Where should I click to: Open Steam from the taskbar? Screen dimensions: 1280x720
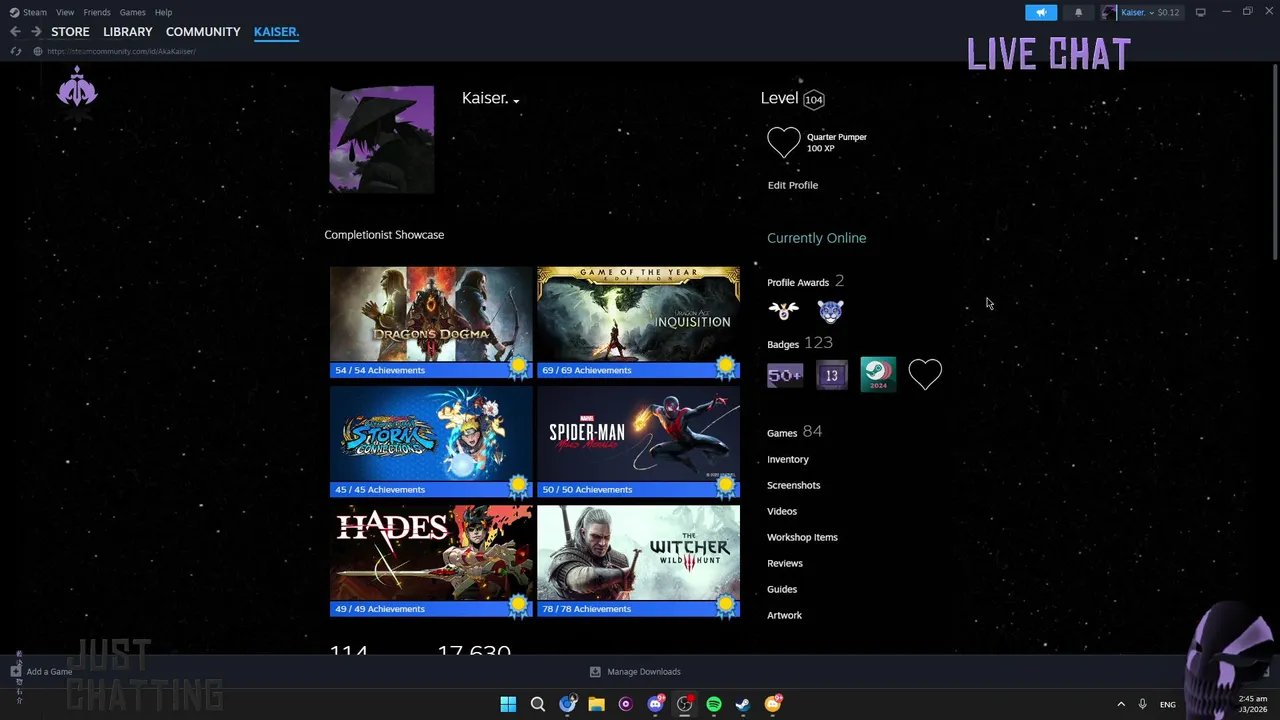pyautogui.click(x=743, y=704)
